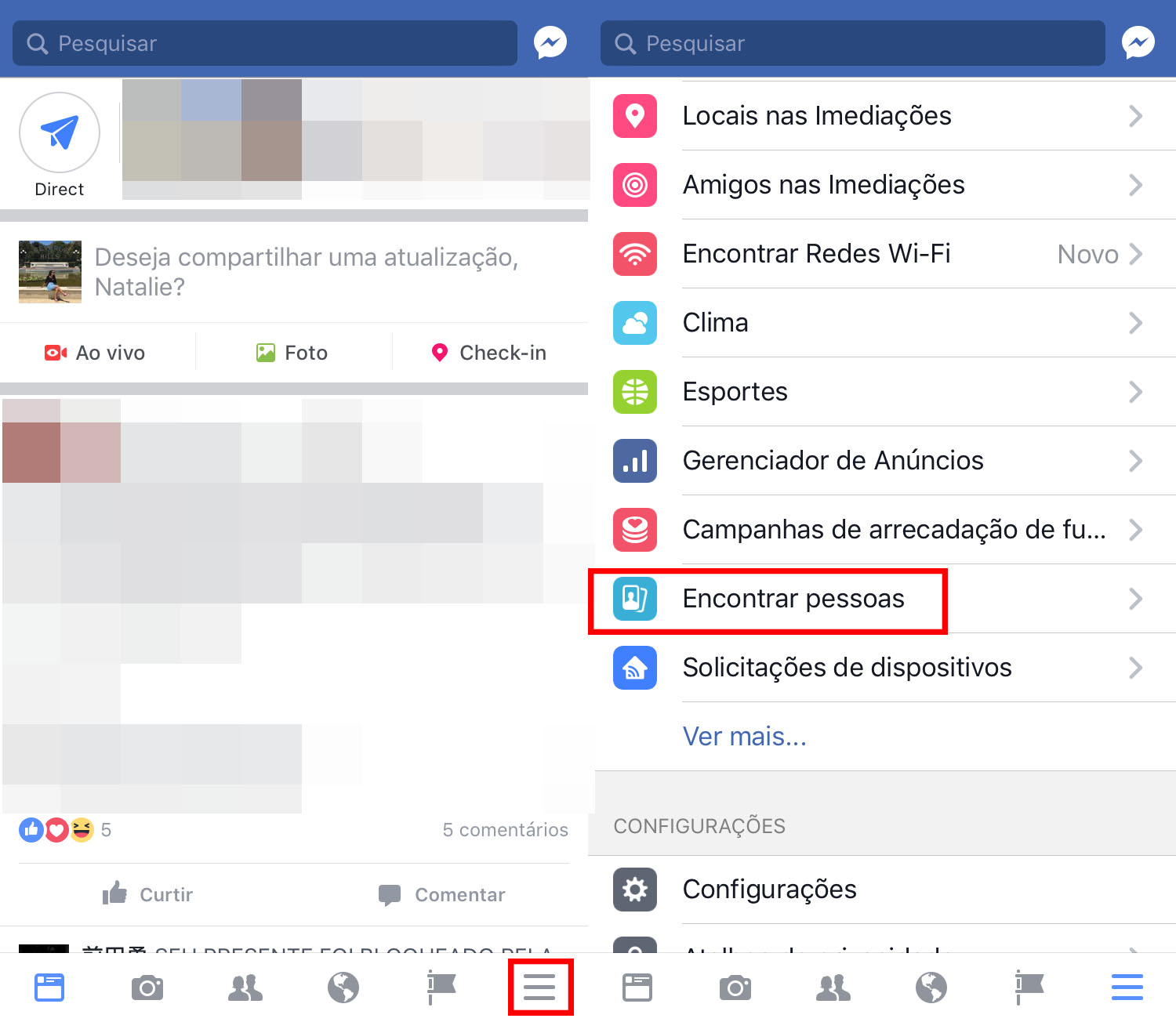Click the Ver mais... link
Screen dimensions: 1176x1022
click(745, 737)
